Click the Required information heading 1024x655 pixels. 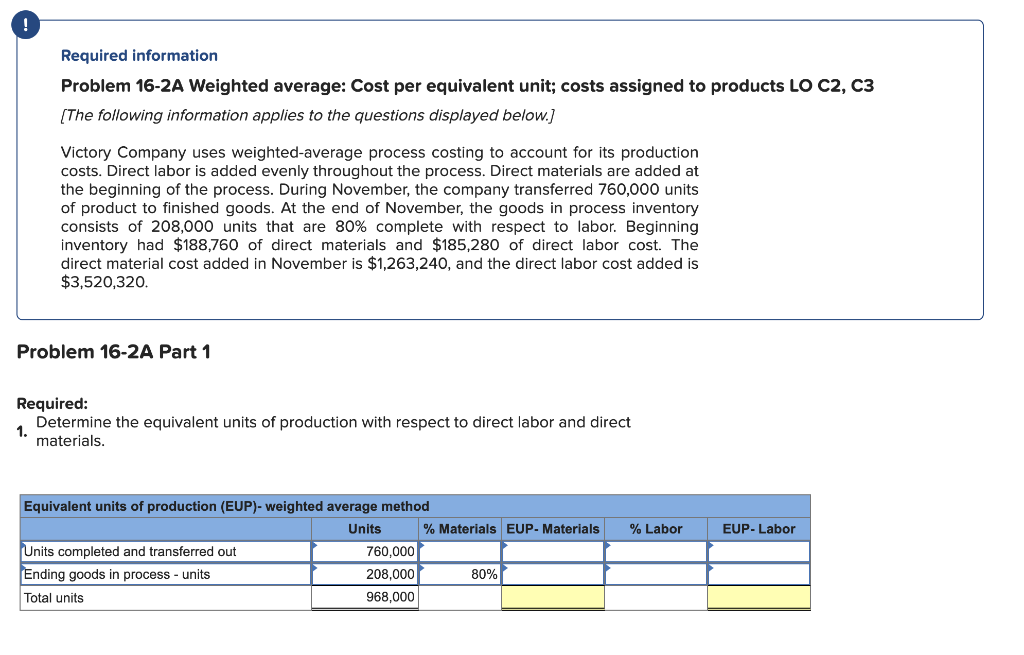(x=138, y=55)
